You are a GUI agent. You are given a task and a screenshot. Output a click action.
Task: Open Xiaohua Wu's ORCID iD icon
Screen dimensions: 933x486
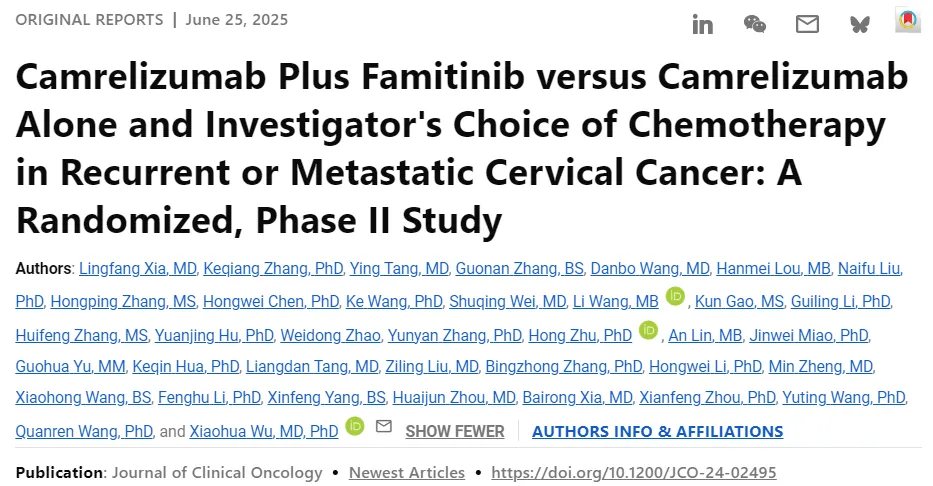pyautogui.click(x=355, y=426)
